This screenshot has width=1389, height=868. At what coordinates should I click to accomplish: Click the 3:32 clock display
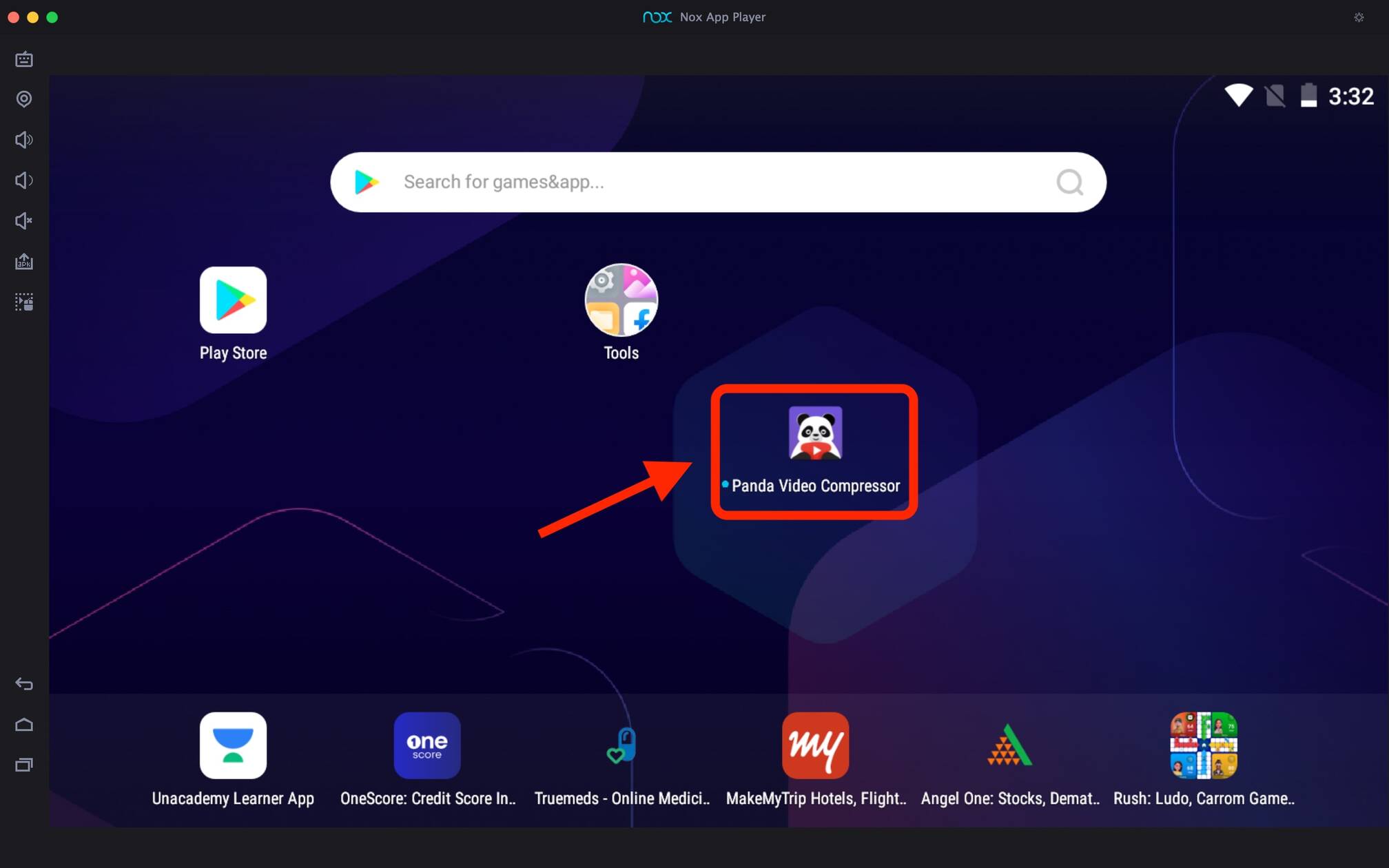click(1351, 96)
